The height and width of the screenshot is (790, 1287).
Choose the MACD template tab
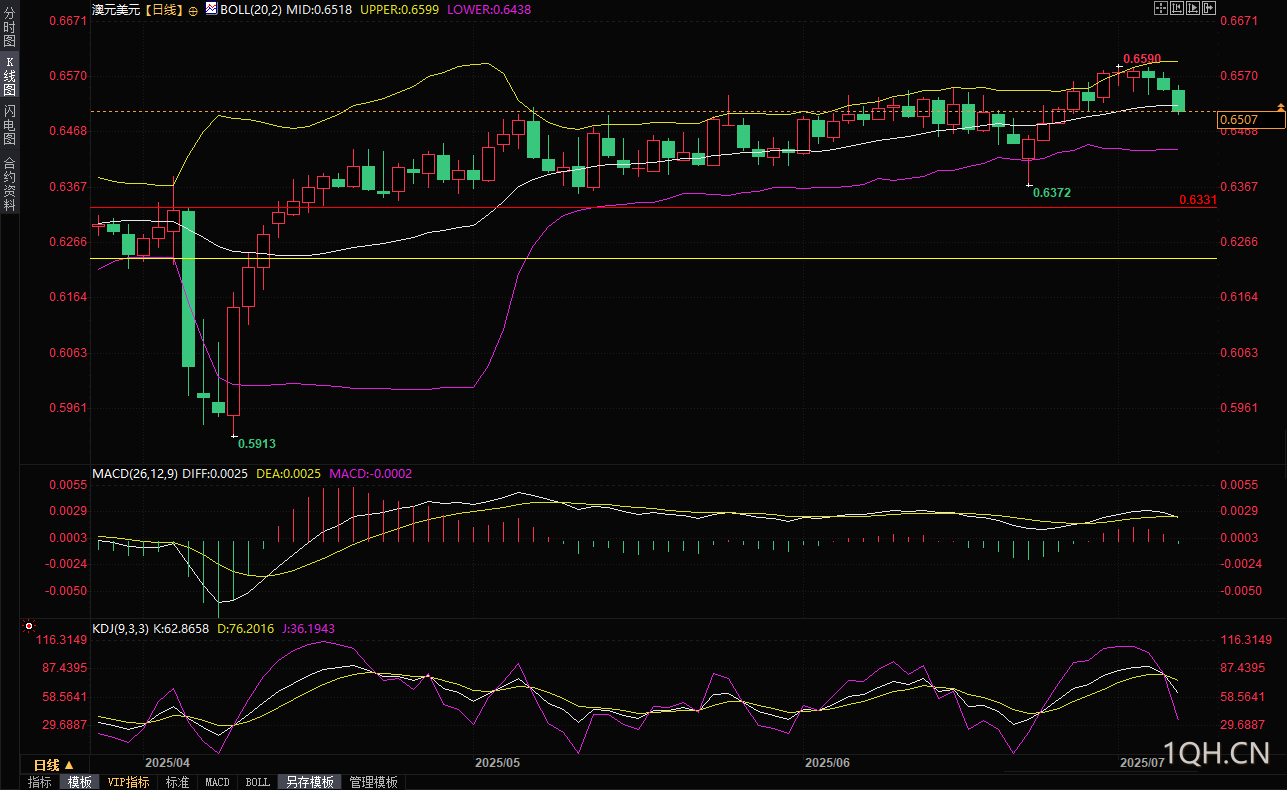217,782
